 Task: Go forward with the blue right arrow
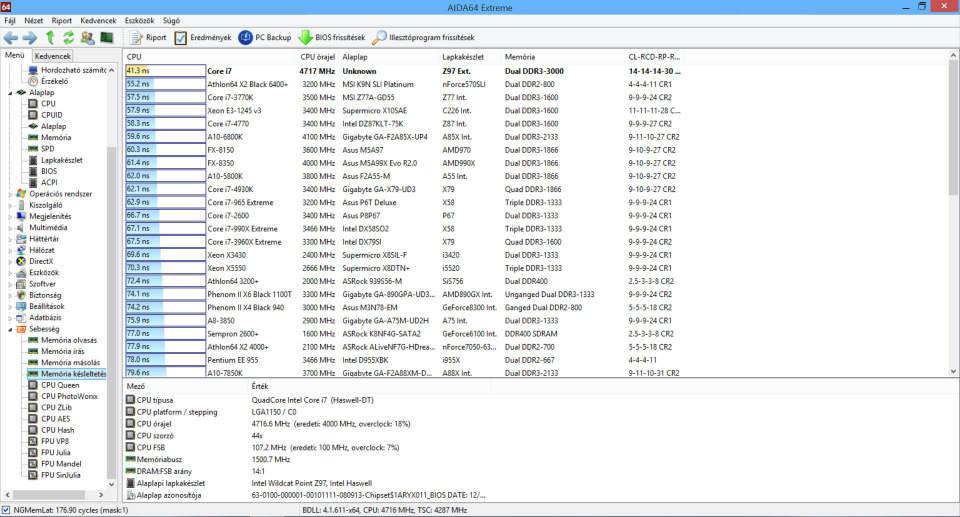tap(30, 38)
